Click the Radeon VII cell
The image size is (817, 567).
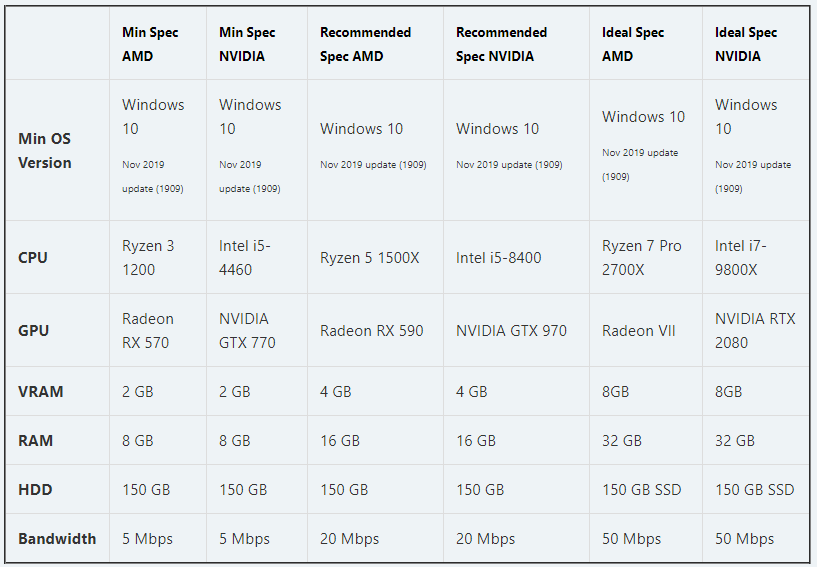point(638,331)
